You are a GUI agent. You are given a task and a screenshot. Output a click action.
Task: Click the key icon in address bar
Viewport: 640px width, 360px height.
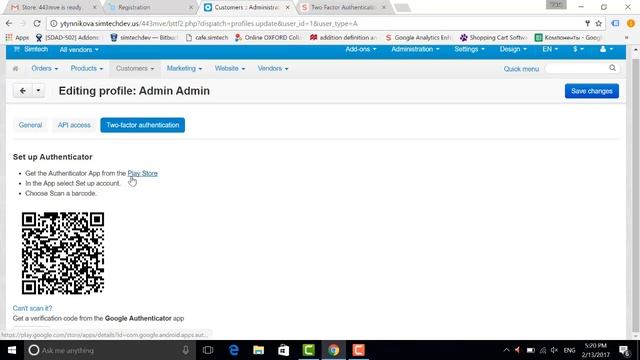[587, 24]
